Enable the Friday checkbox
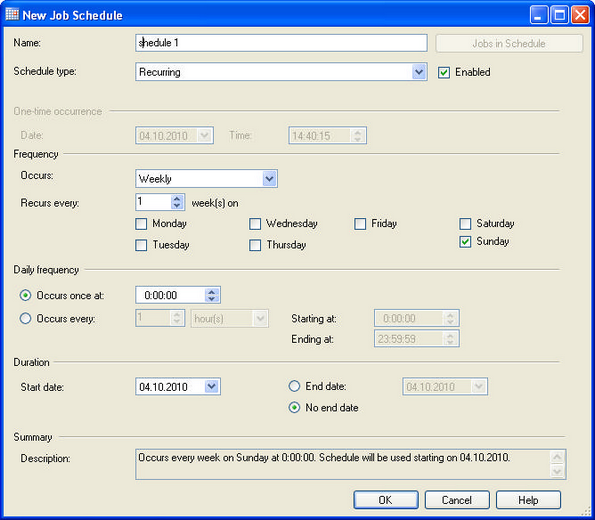 click(x=360, y=224)
